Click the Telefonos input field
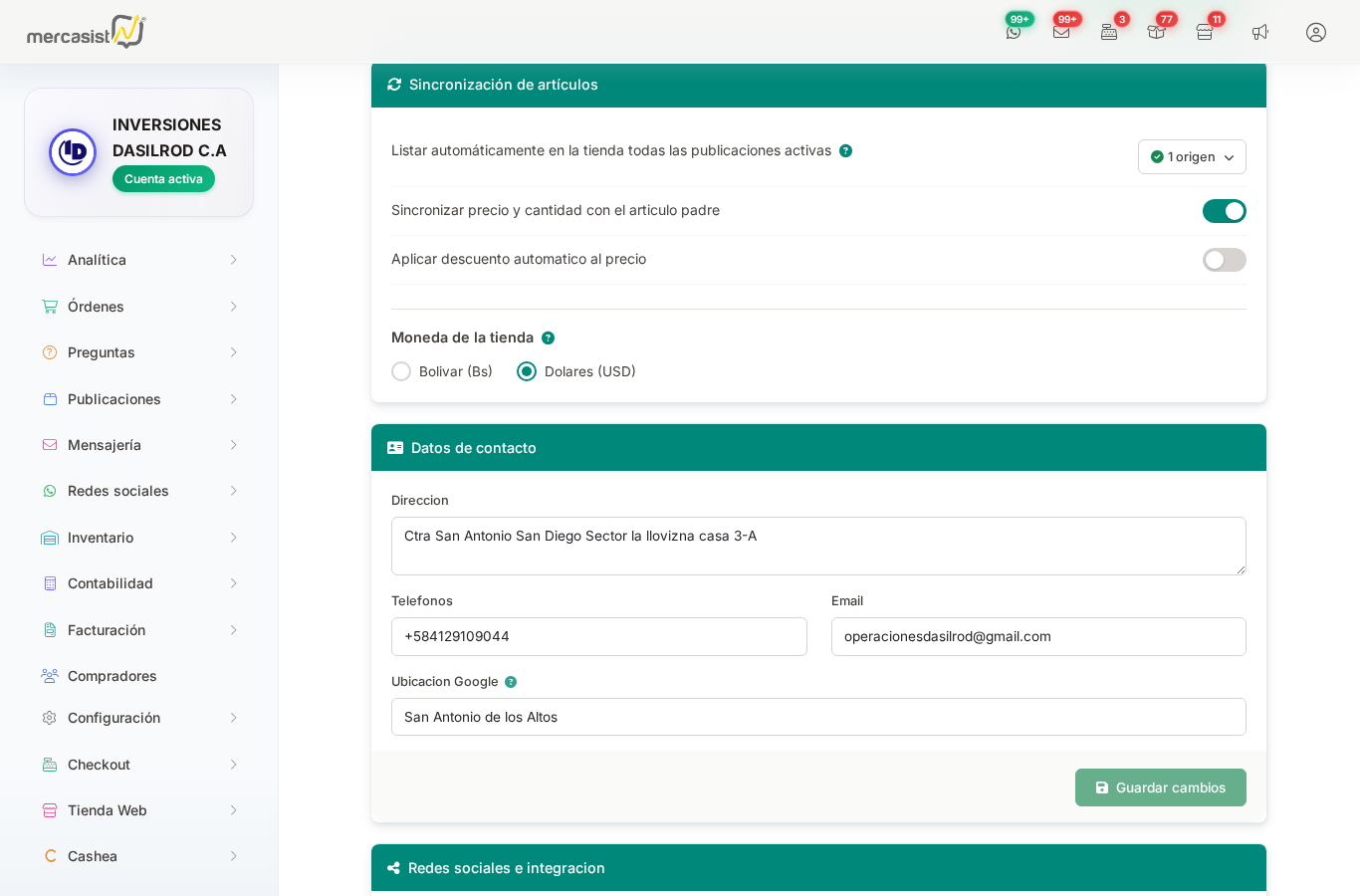This screenshot has width=1360, height=896. pyautogui.click(x=598, y=636)
